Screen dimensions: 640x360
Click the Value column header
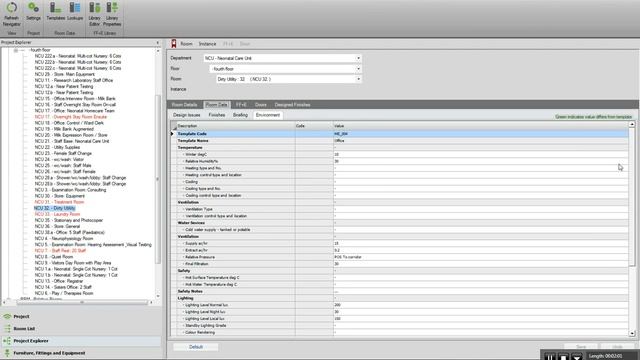click(481, 126)
